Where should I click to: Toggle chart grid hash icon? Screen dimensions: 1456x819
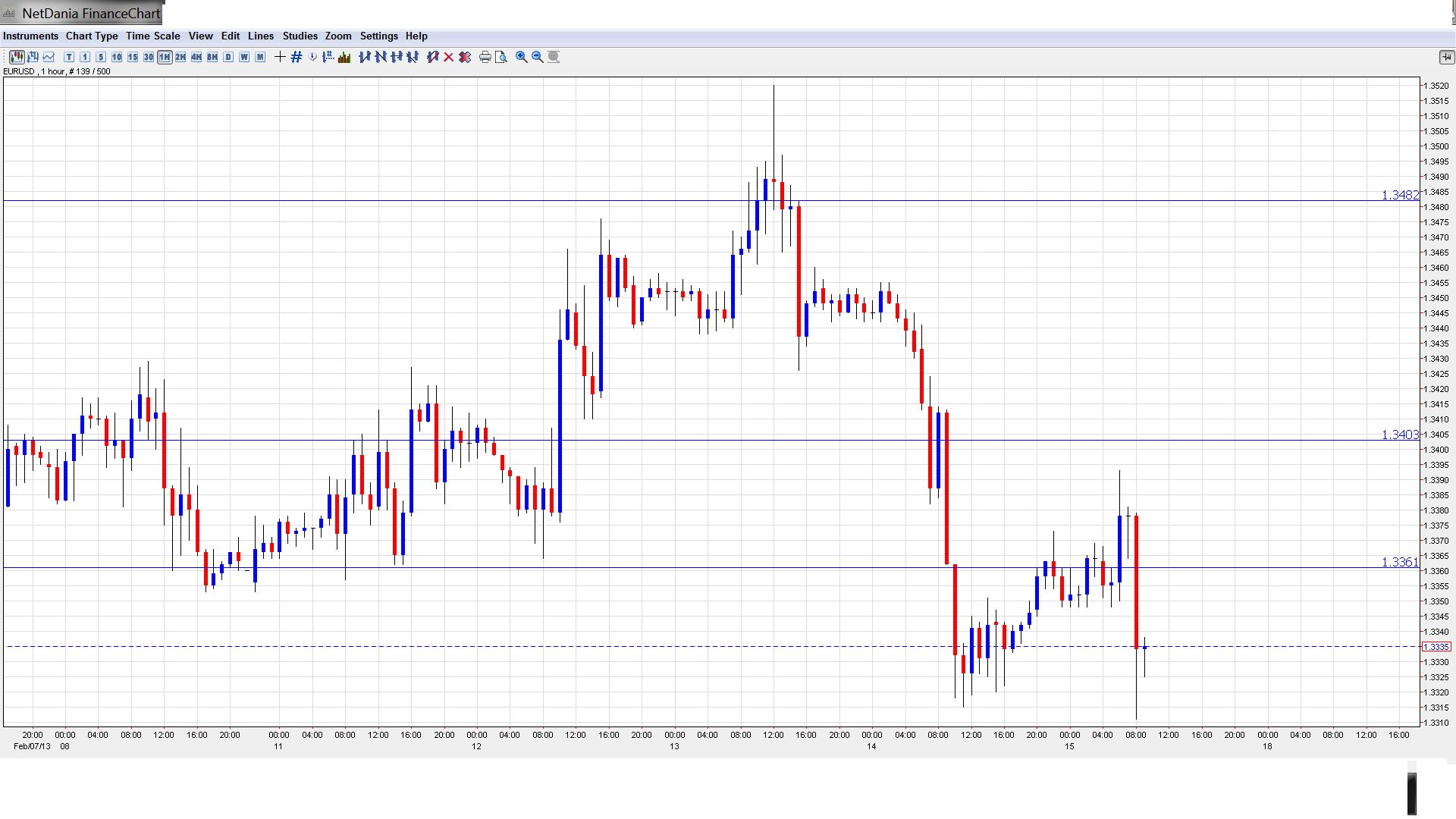point(297,57)
